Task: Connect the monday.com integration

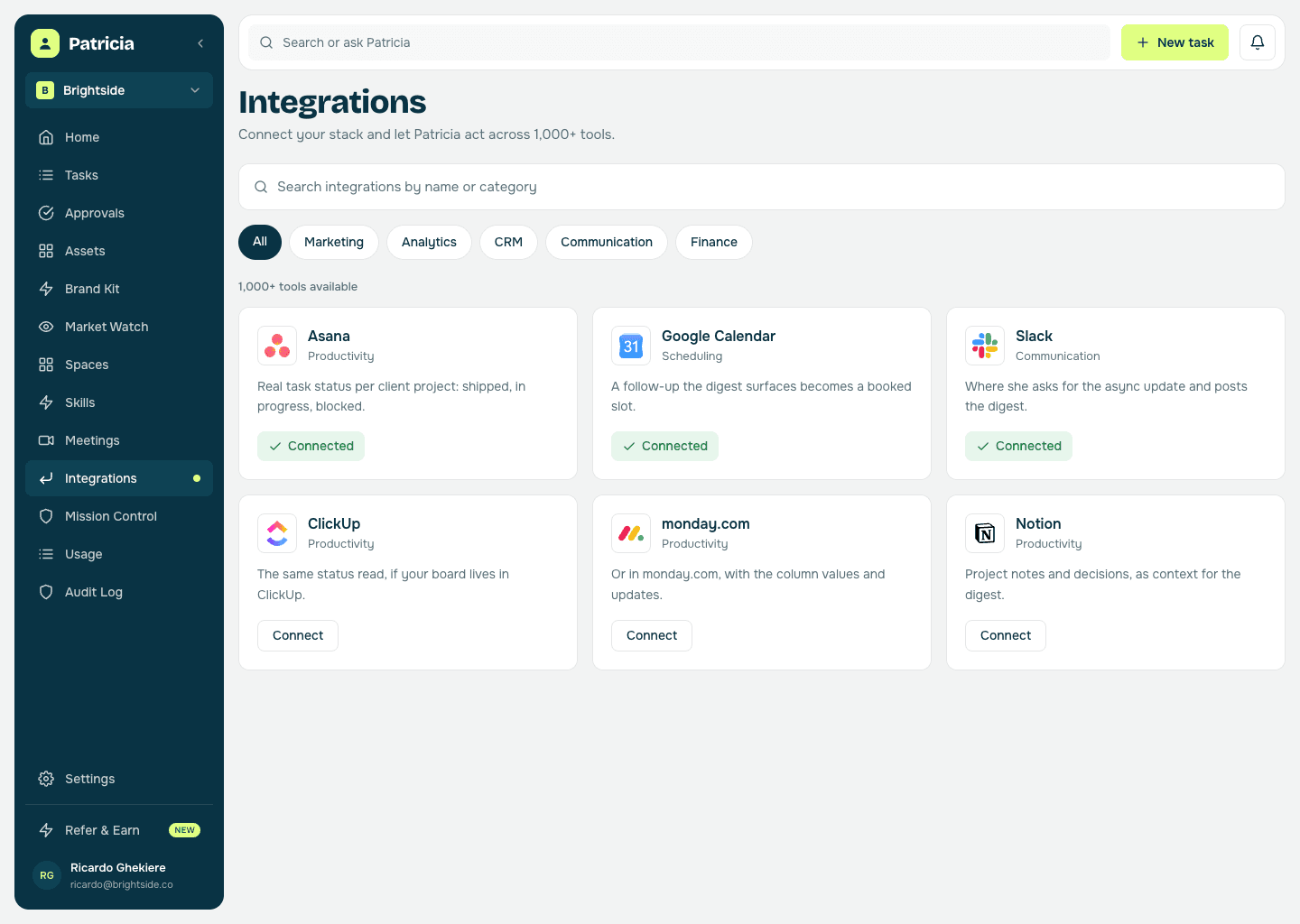Action: (652, 635)
